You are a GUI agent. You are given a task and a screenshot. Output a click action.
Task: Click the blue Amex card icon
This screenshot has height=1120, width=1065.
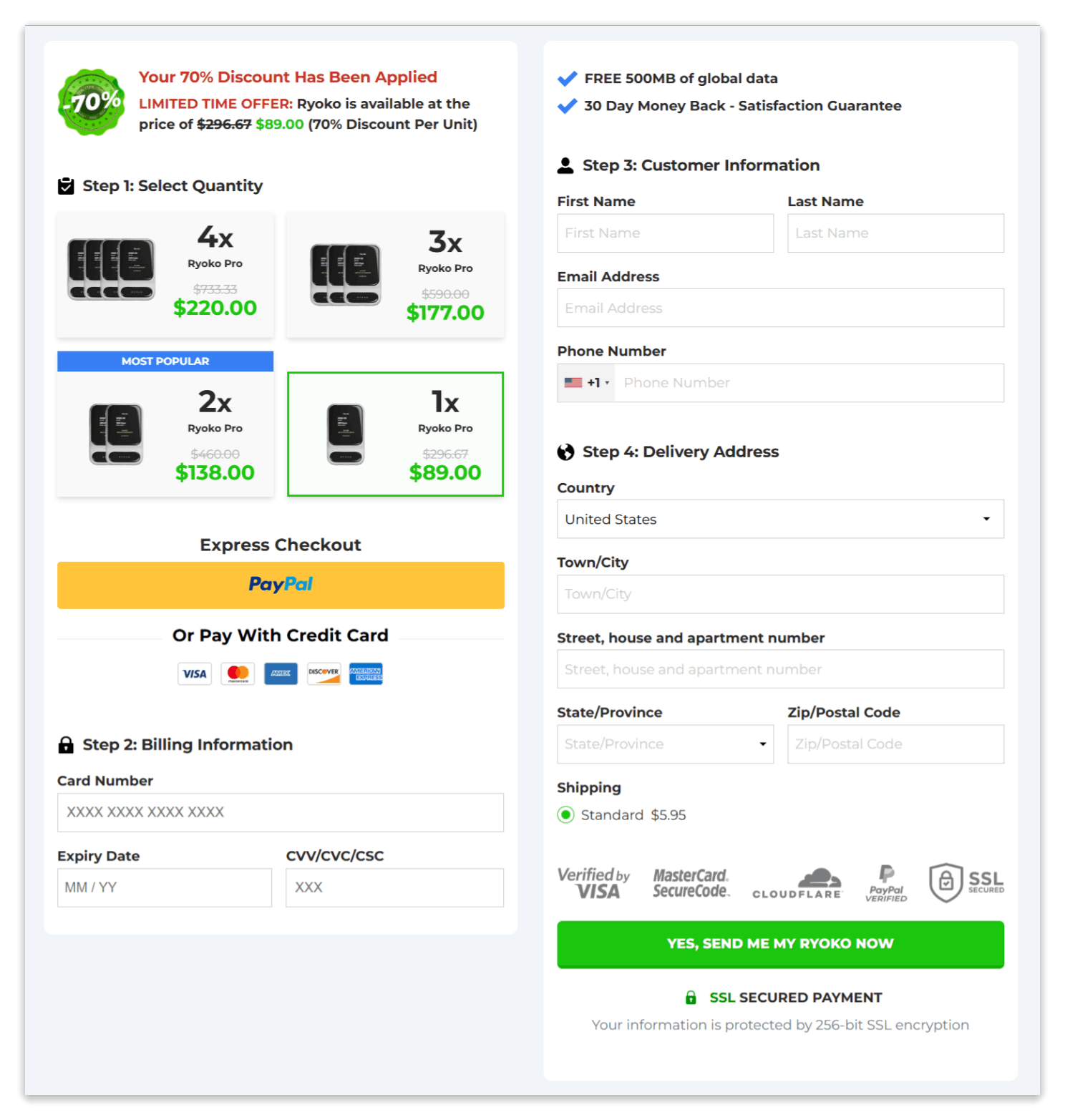pos(281,673)
